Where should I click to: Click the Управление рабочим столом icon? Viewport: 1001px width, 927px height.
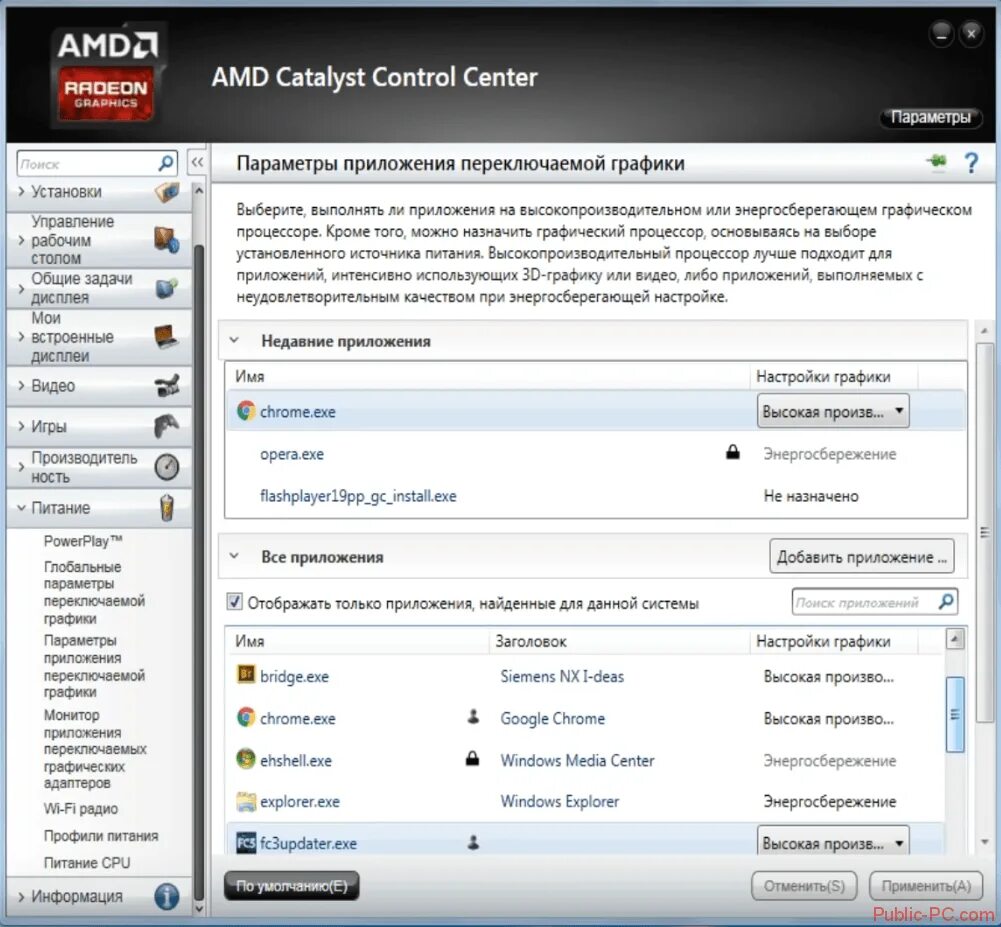[166, 240]
